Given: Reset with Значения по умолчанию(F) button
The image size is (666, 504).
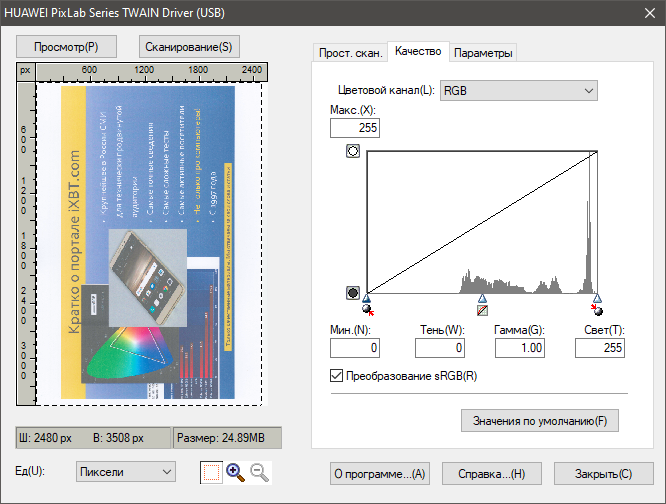Looking at the screenshot, I should pyautogui.click(x=540, y=421).
